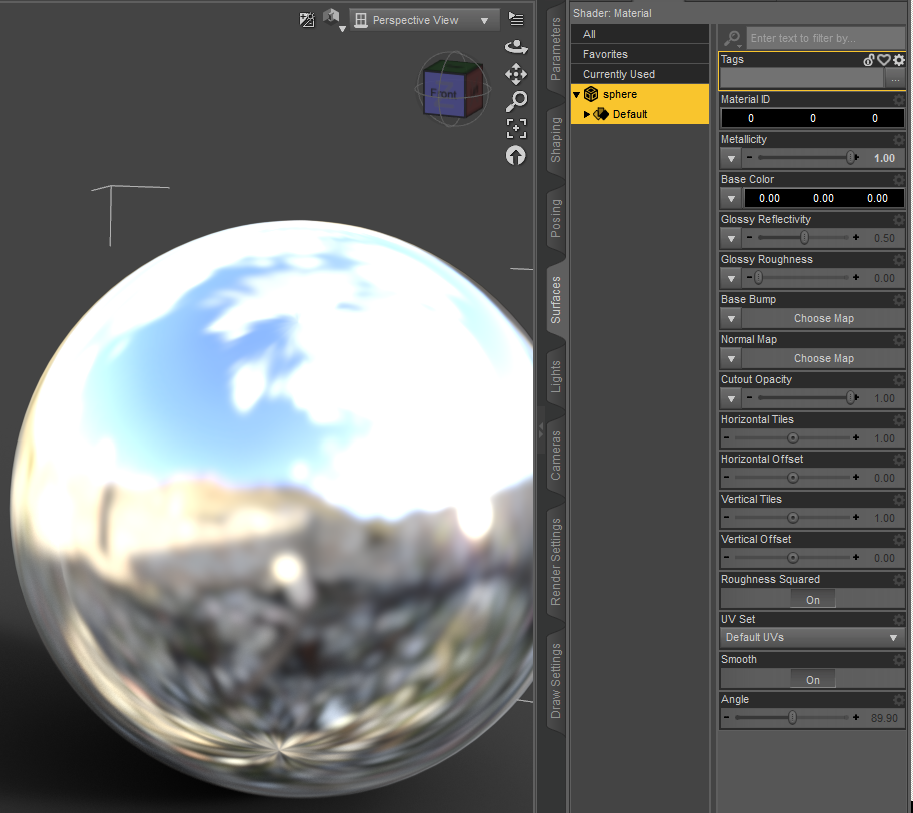The height and width of the screenshot is (813, 913).
Task: Open the Metallicity gear settings
Action: click(x=899, y=140)
